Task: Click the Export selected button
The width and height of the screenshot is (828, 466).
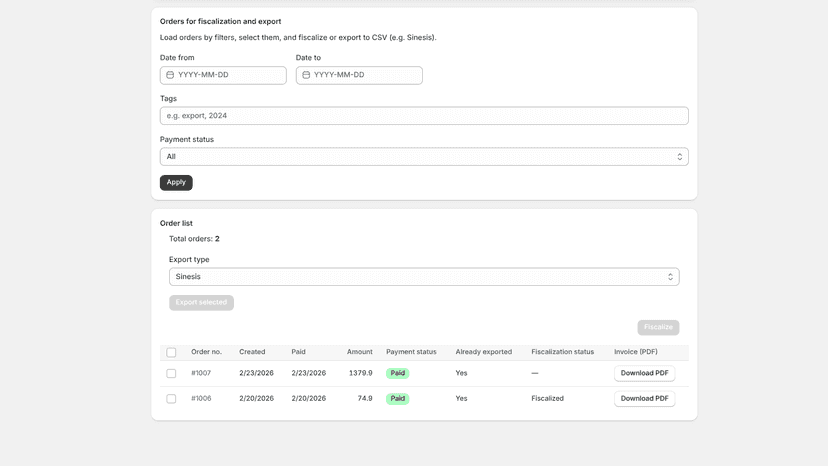Action: [x=201, y=303]
